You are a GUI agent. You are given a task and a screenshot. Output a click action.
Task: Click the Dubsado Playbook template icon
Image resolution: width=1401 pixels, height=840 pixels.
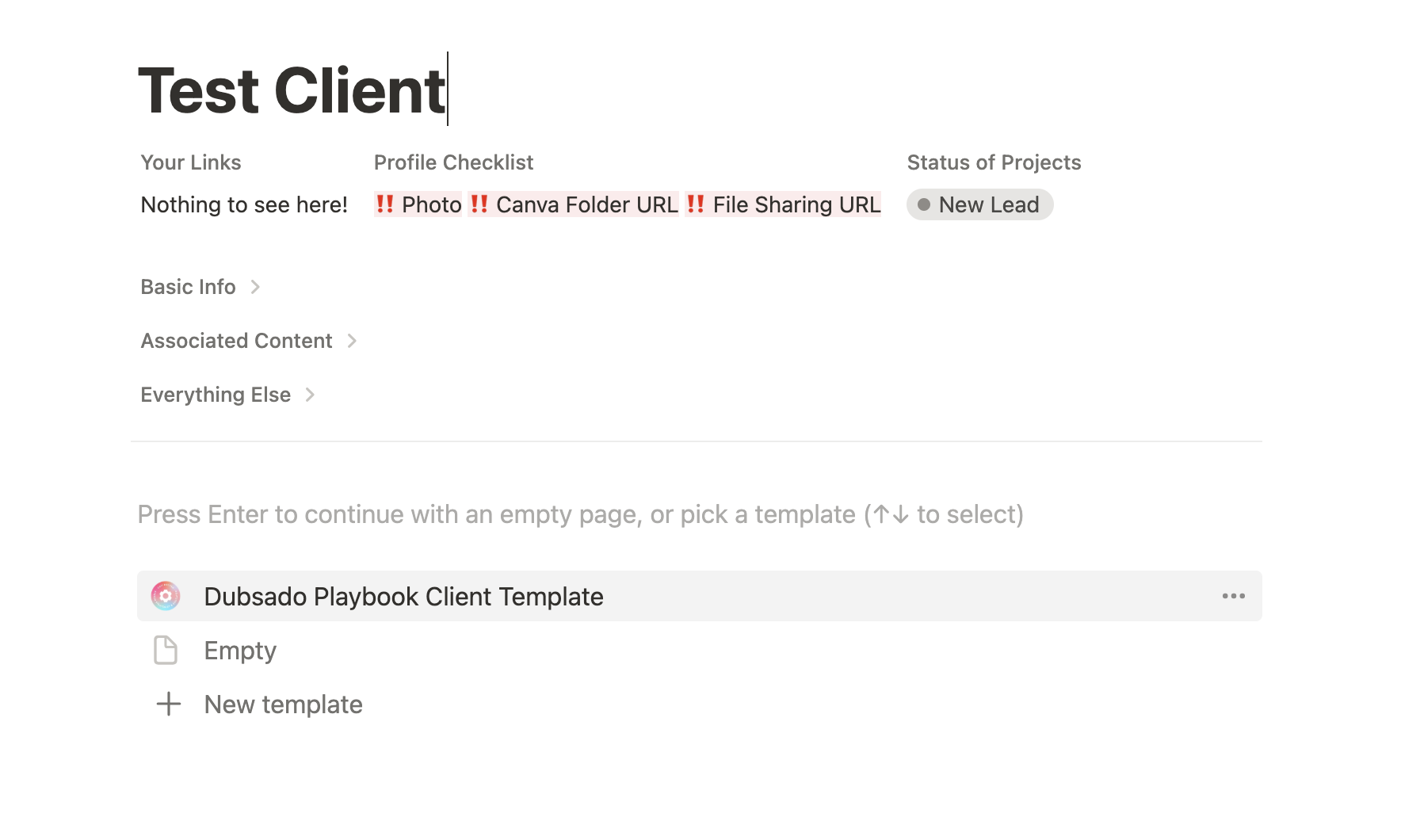166,596
